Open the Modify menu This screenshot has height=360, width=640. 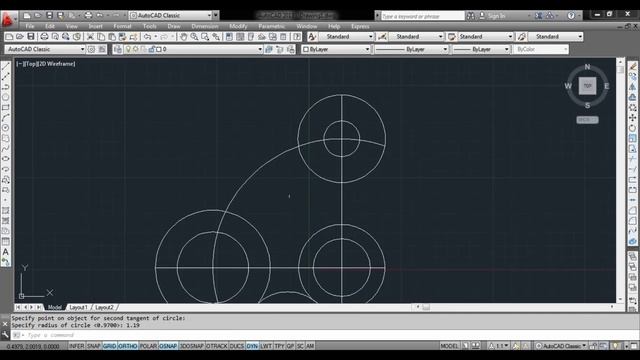238,26
